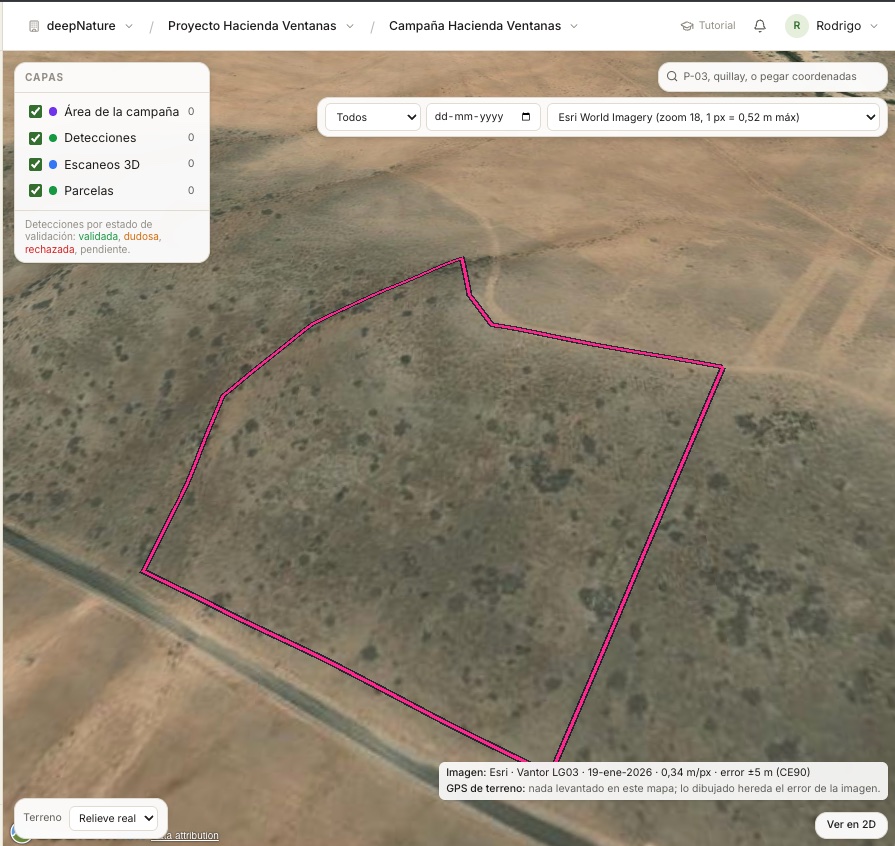Open Proyecto Hacienda Ventanas breadcrumb
895x846 pixels.
pos(252,26)
